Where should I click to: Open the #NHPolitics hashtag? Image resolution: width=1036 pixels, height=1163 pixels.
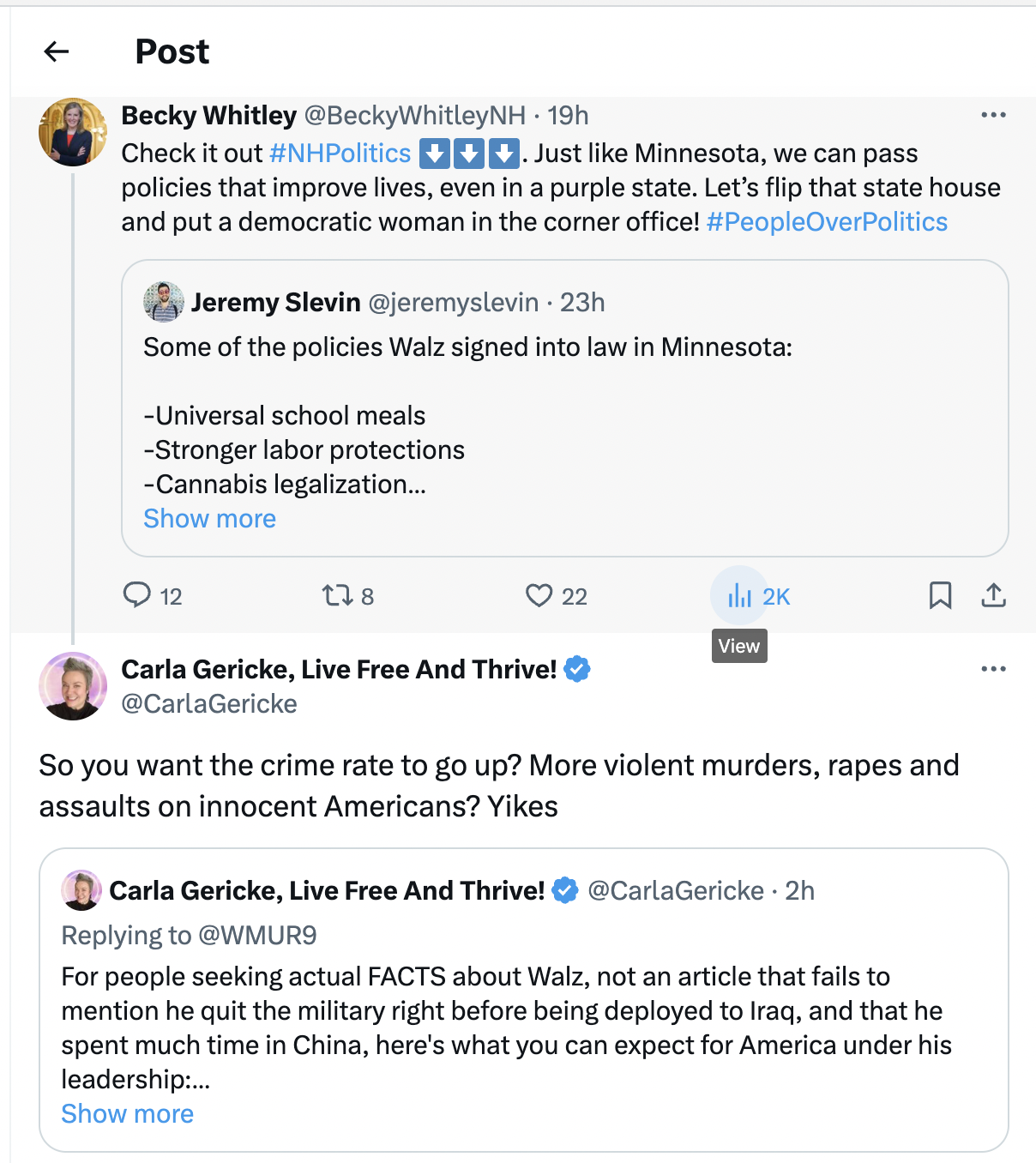coord(340,154)
